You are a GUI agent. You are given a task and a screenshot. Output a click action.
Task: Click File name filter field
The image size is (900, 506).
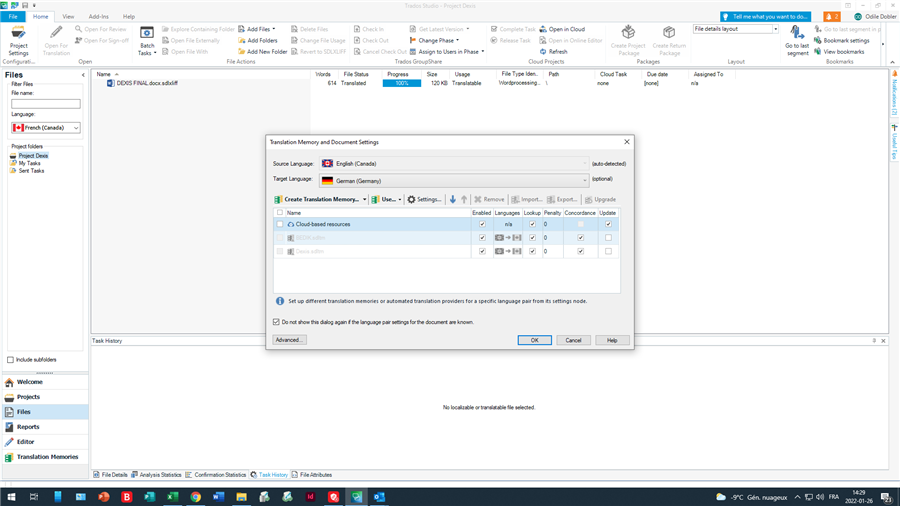pyautogui.click(x=46, y=104)
